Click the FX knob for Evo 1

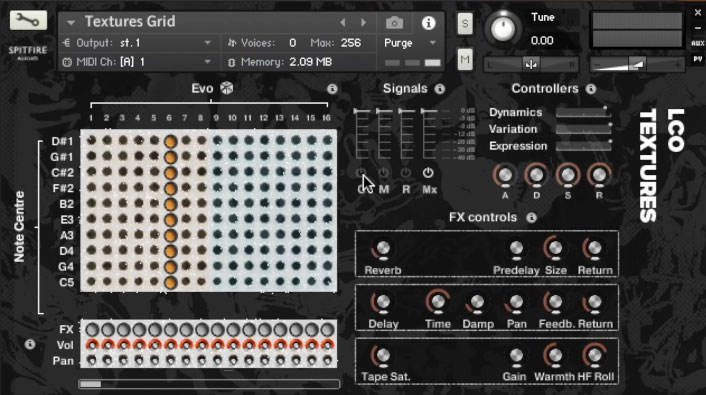coord(92,330)
